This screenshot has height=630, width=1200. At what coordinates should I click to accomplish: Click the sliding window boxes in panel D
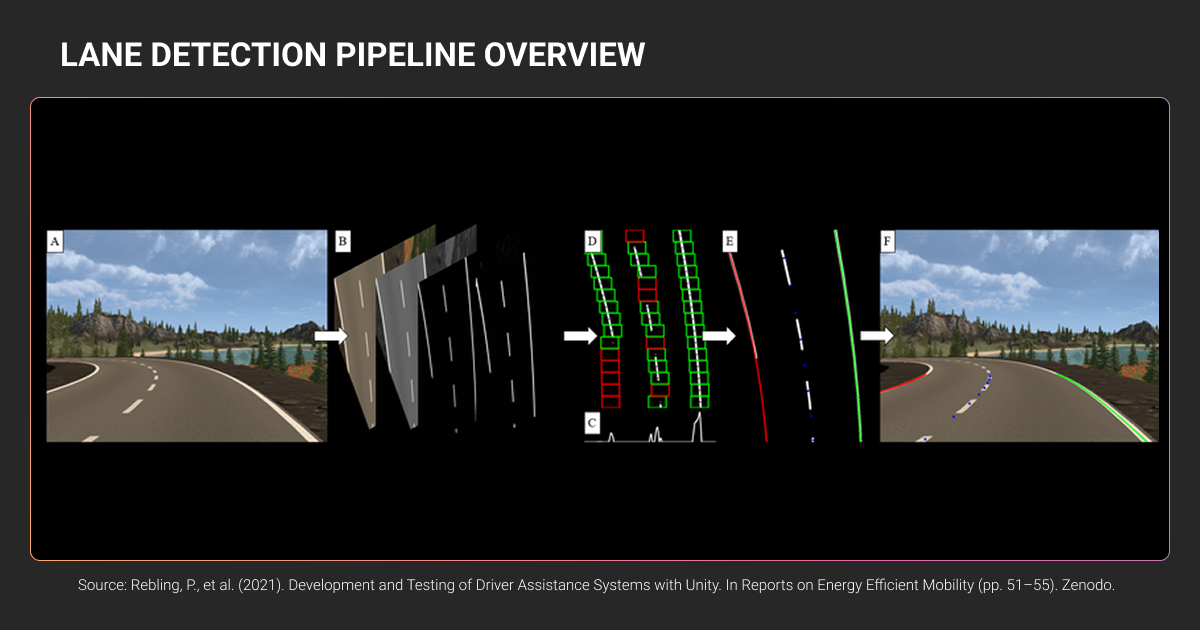click(x=650, y=320)
